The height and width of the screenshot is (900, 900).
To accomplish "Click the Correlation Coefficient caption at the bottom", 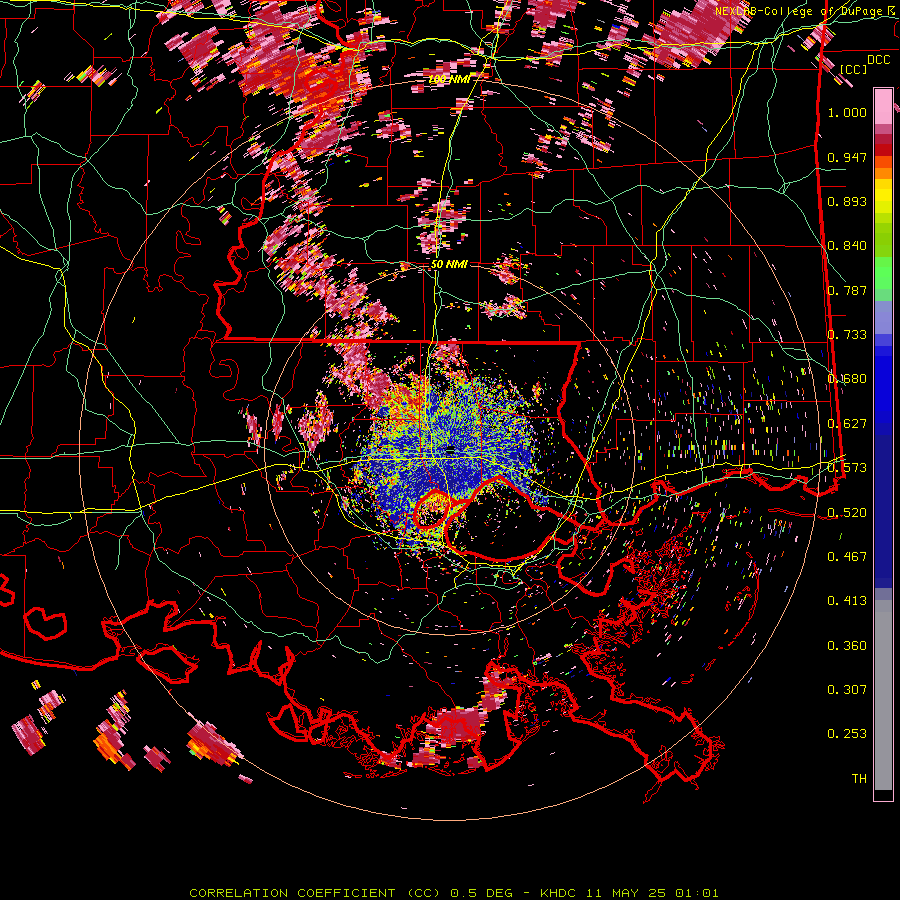I will 453,893.
